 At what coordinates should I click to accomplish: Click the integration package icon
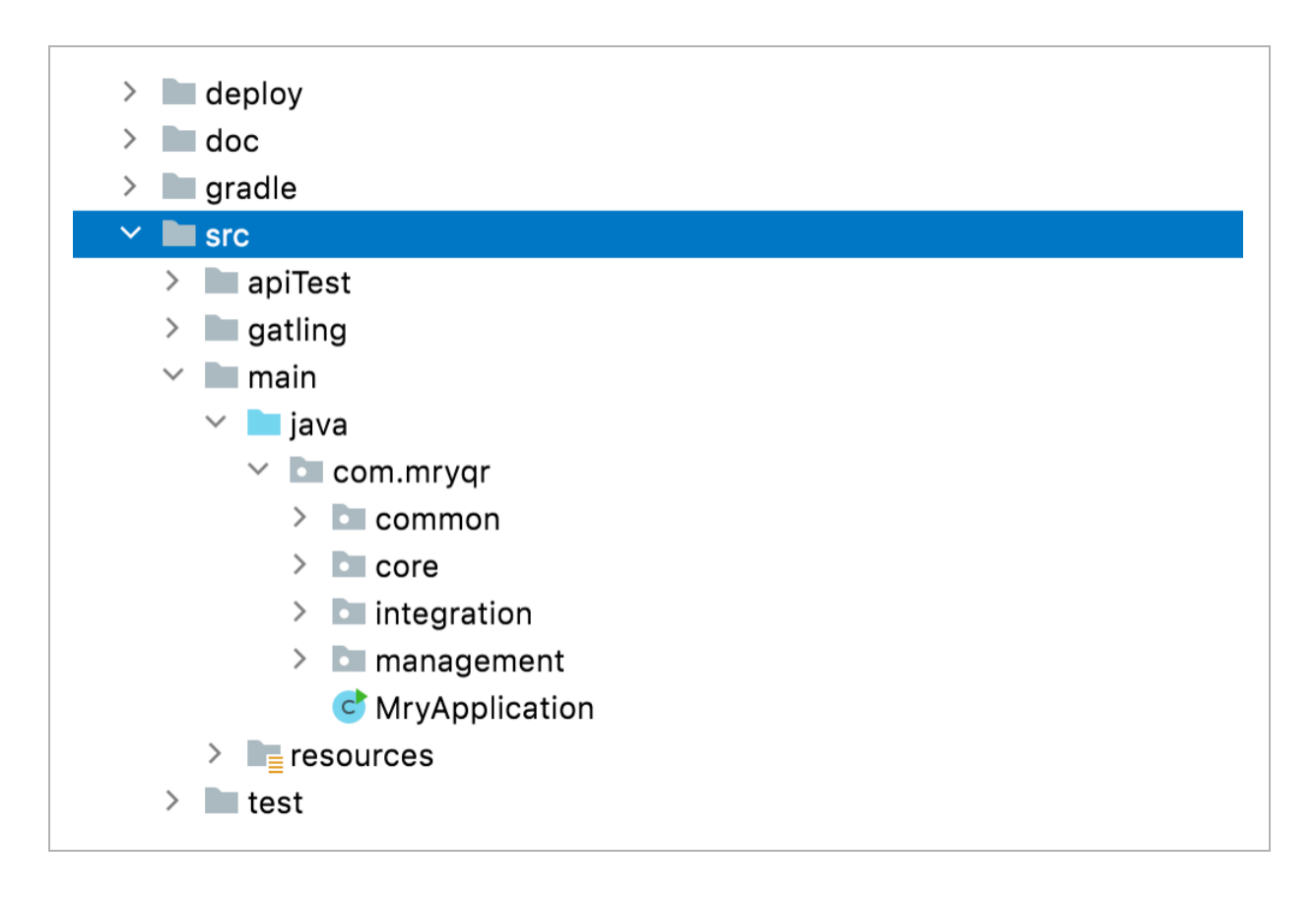[349, 612]
